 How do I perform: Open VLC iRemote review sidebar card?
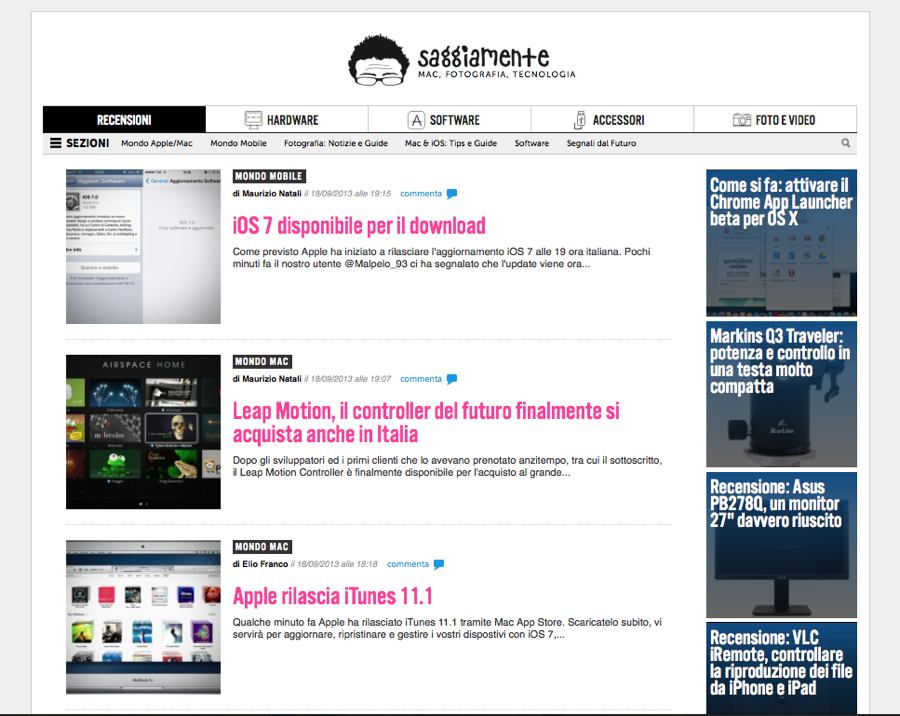781,668
